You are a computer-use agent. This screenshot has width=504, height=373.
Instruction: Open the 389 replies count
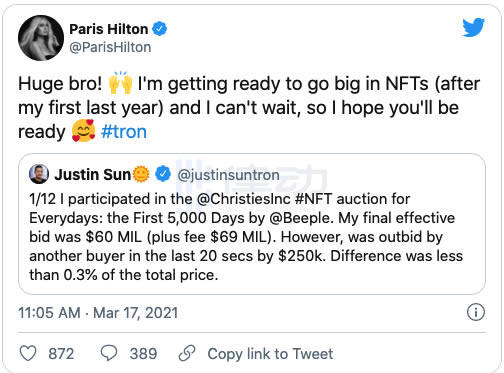pyautogui.click(x=143, y=354)
